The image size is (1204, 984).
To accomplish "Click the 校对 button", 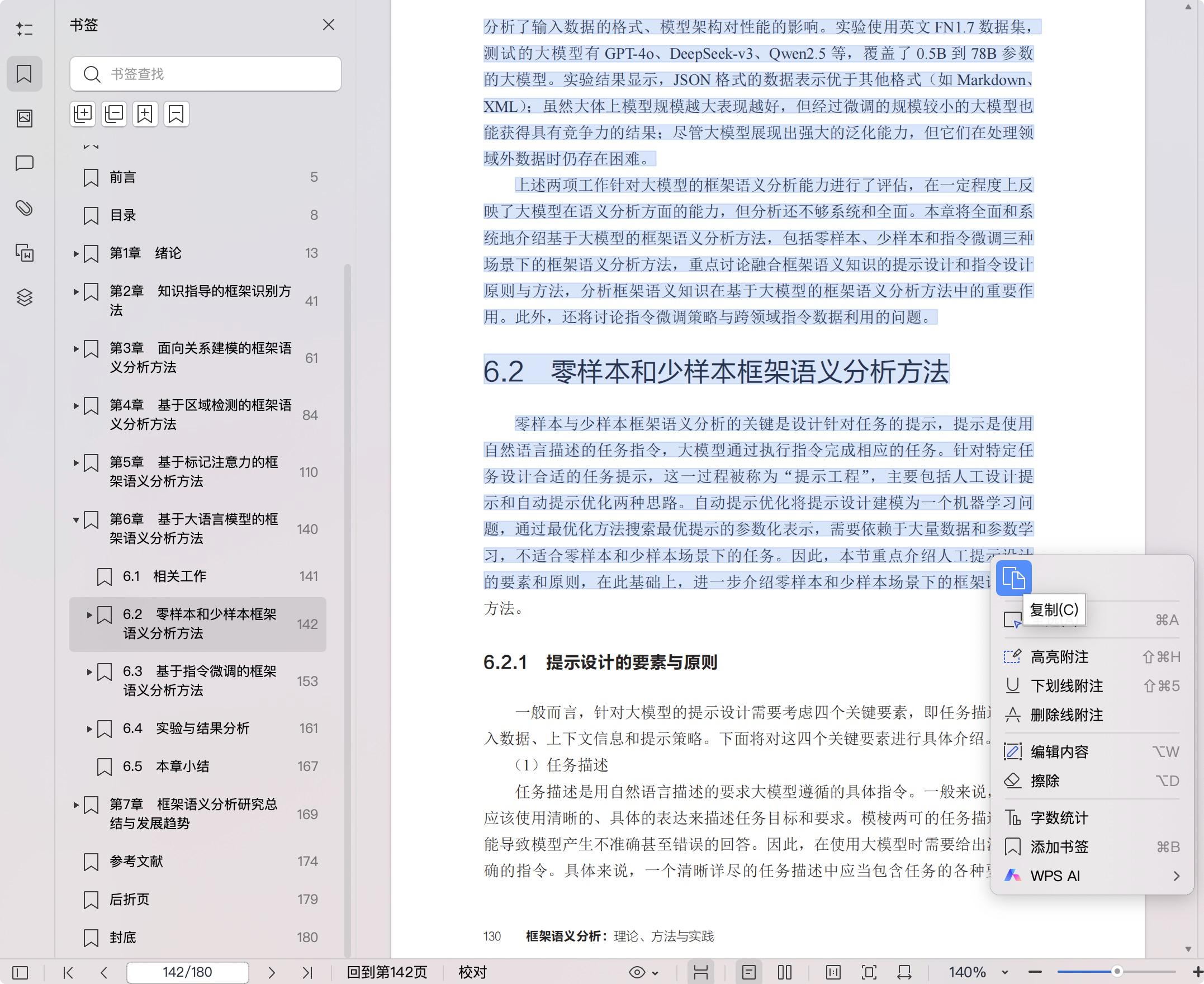I will pyautogui.click(x=472, y=972).
